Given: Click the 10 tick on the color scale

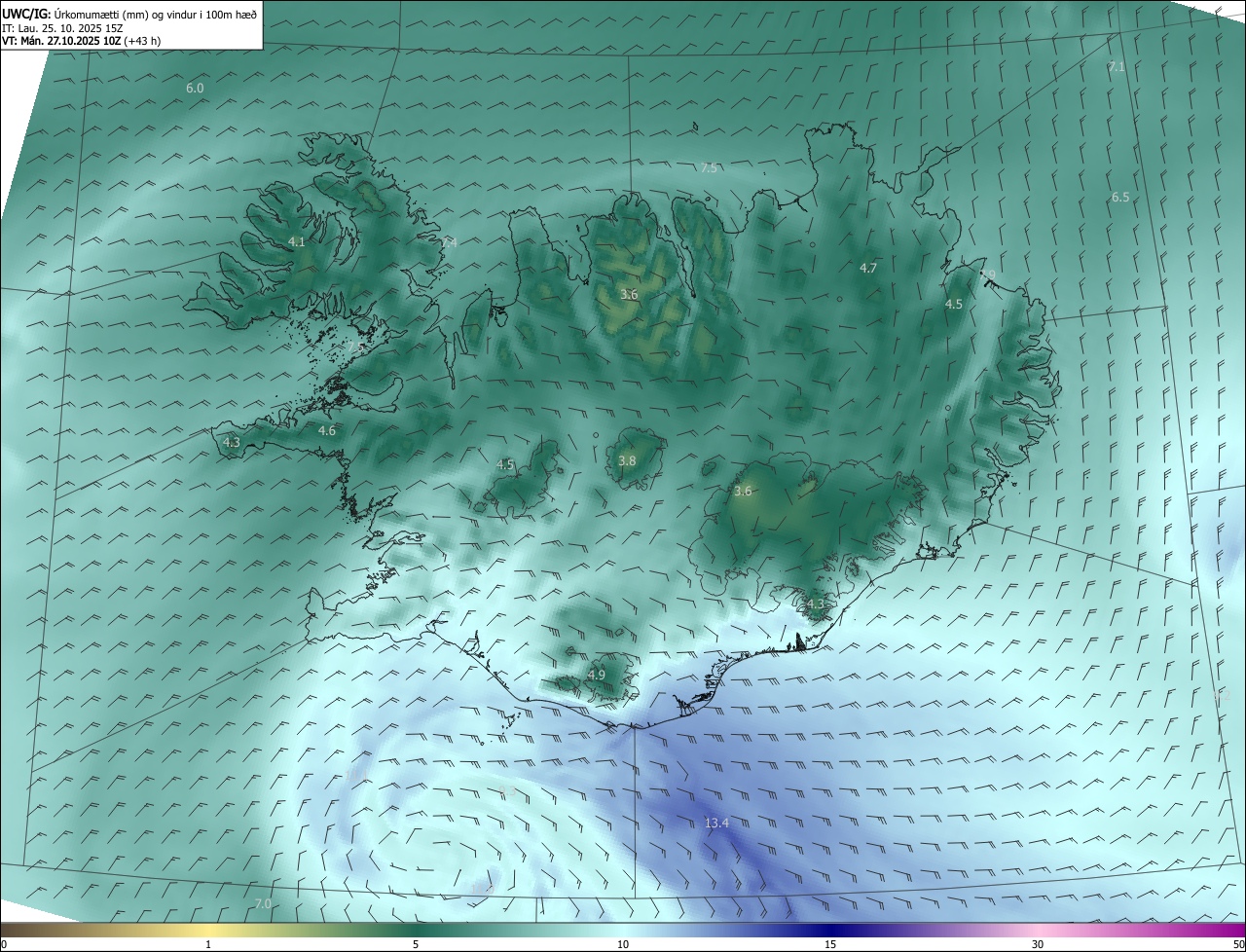Looking at the screenshot, I should pyautogui.click(x=623, y=944).
